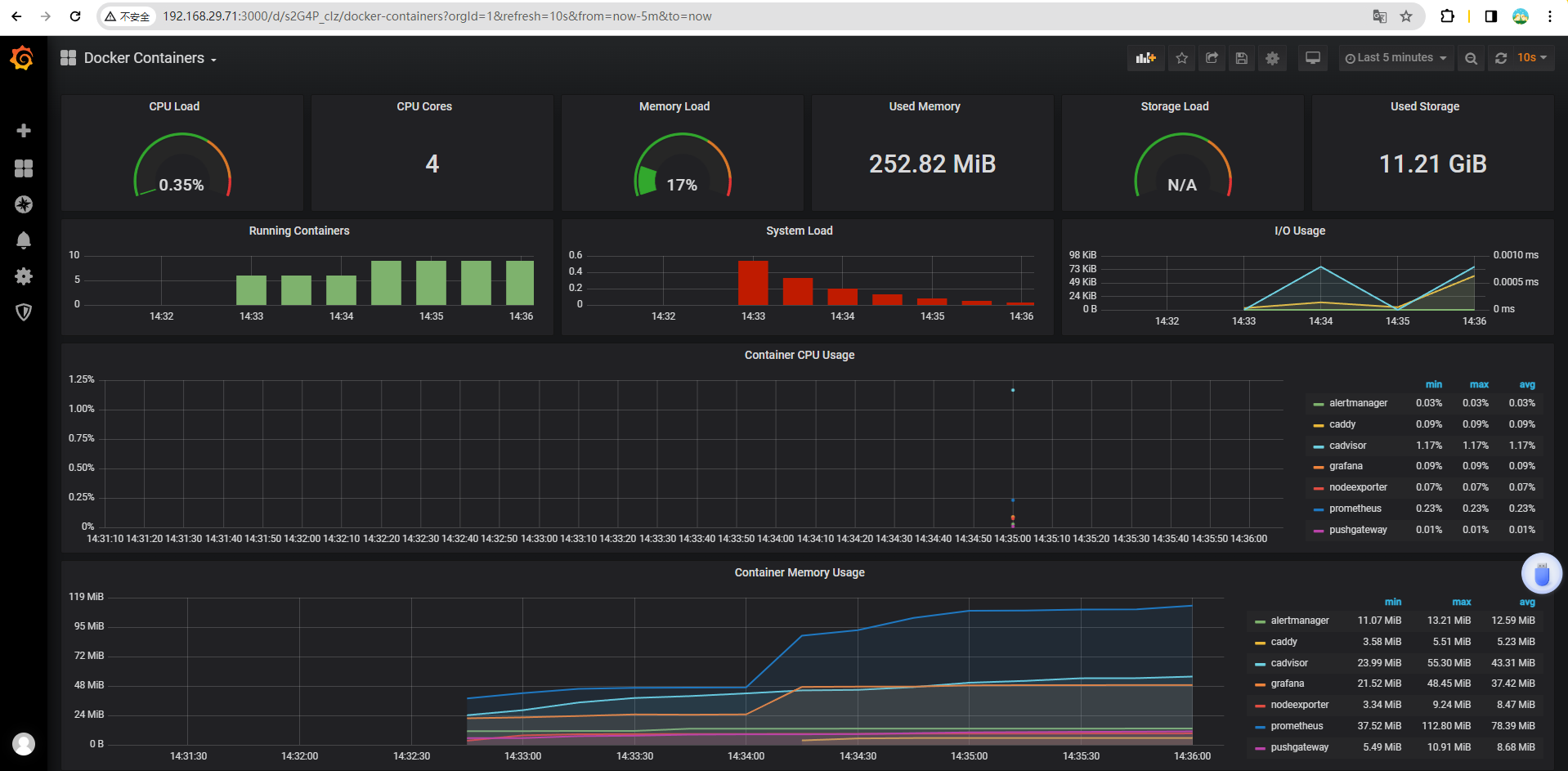Toggle nodeexporter series in CPU Usage legend

(x=1358, y=487)
